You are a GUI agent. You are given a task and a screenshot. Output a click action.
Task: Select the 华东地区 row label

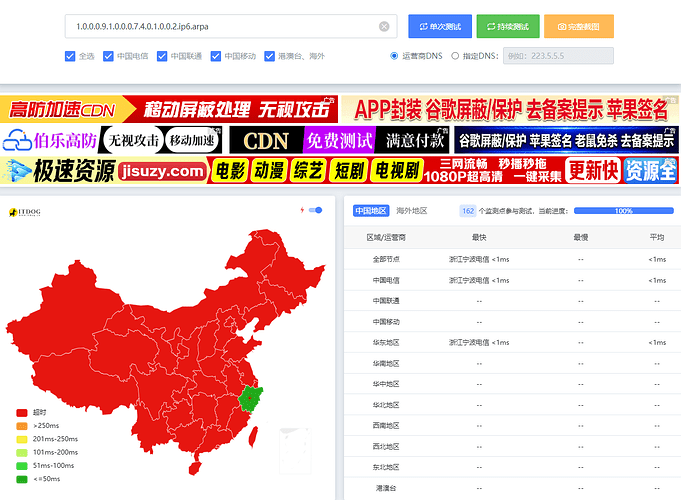point(386,342)
